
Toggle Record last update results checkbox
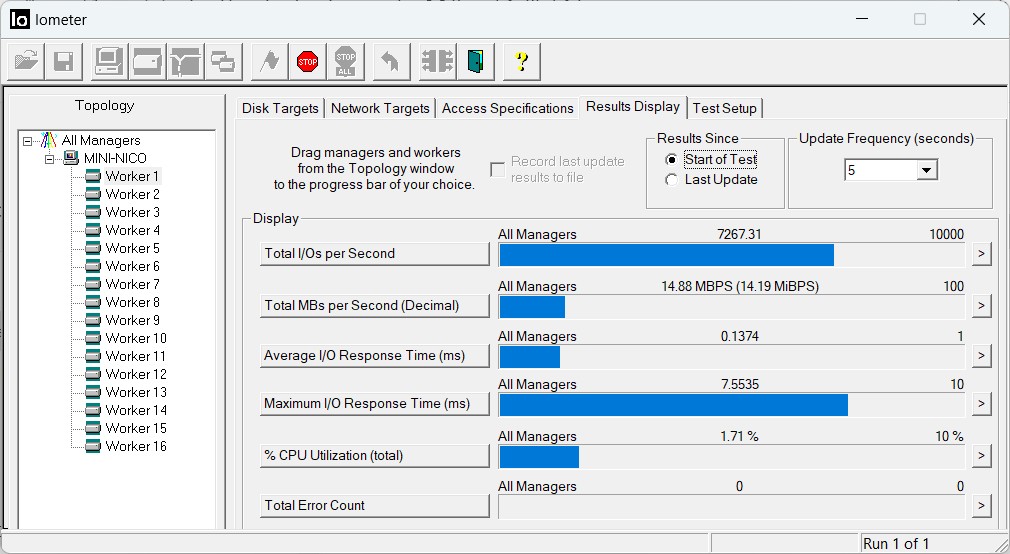[x=497, y=170]
